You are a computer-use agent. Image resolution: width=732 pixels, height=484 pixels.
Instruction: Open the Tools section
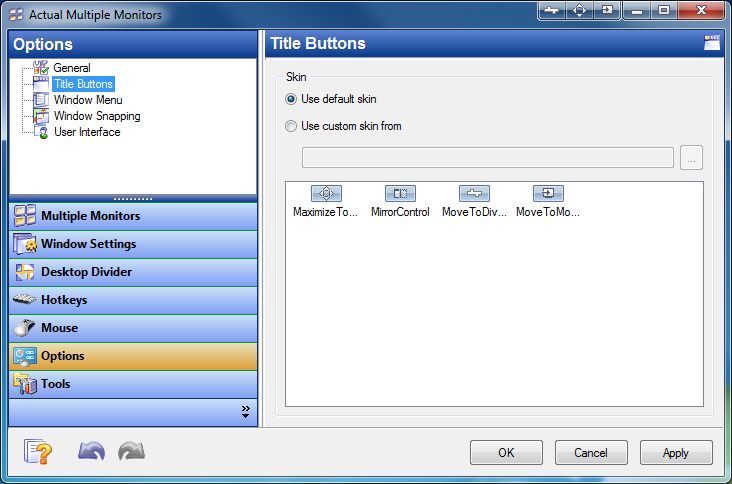(x=133, y=384)
